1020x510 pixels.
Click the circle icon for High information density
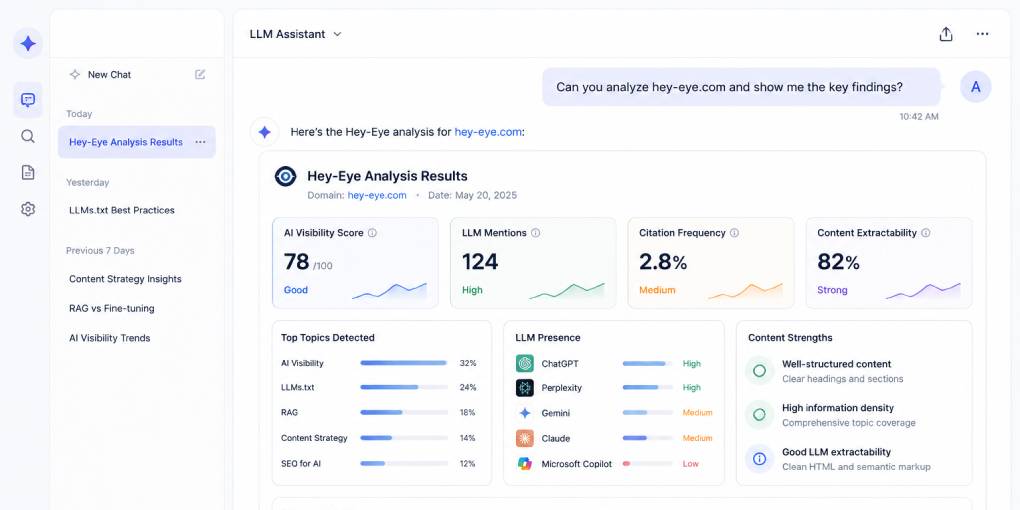point(759,414)
